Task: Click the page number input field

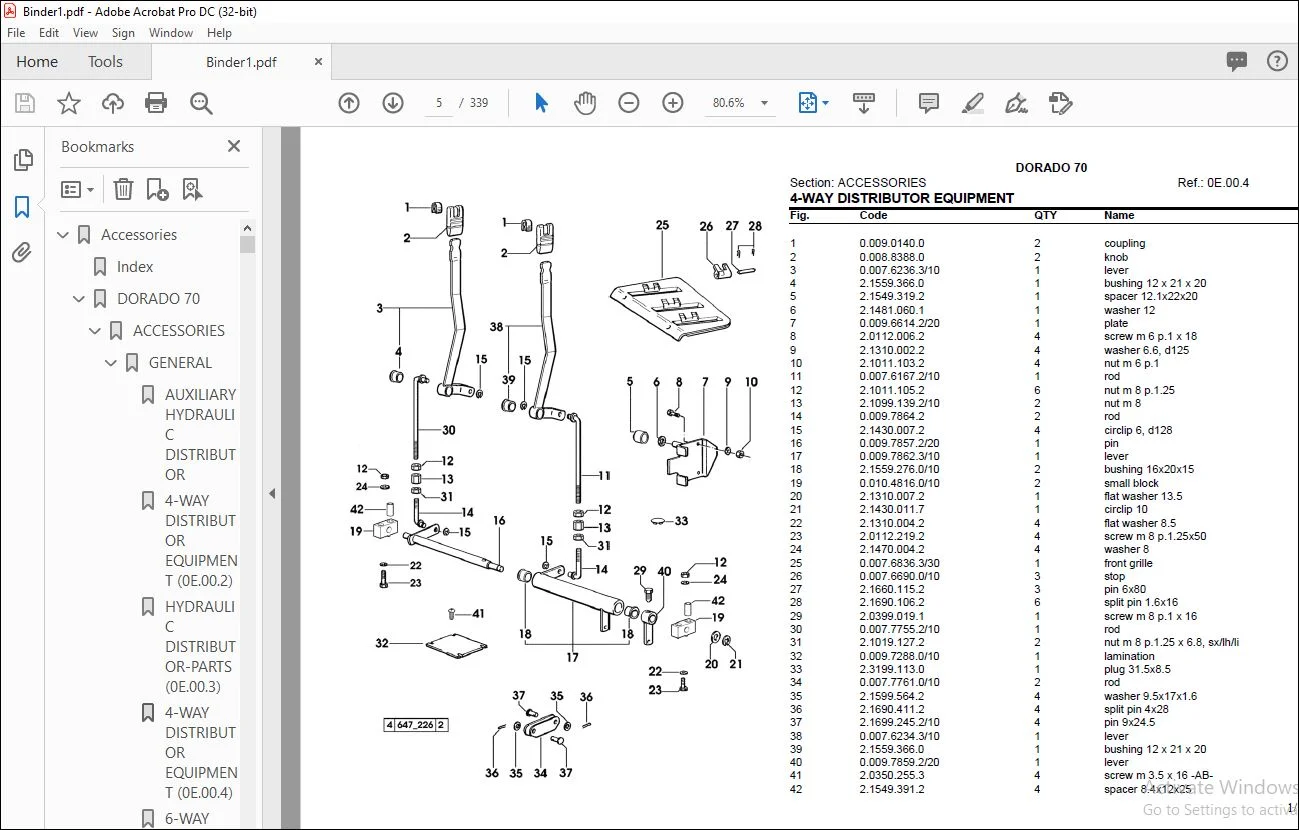Action: 439,103
